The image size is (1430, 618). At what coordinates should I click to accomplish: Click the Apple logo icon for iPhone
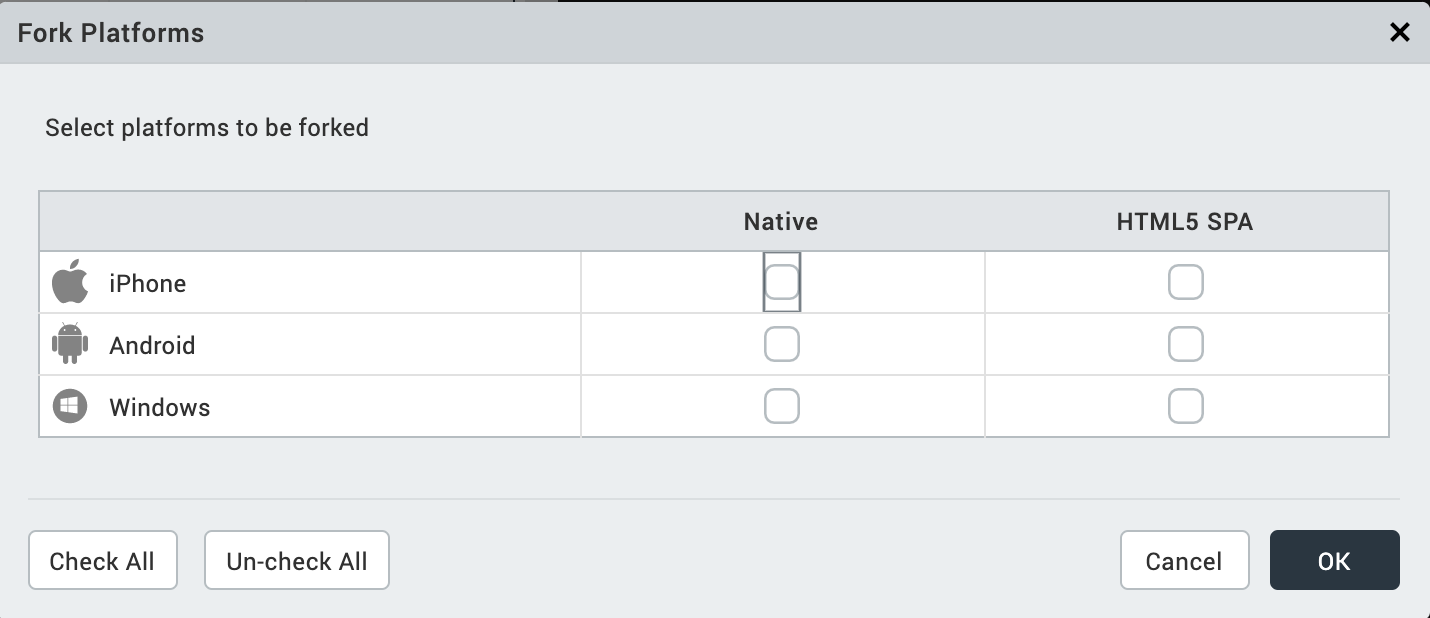pyautogui.click(x=70, y=282)
